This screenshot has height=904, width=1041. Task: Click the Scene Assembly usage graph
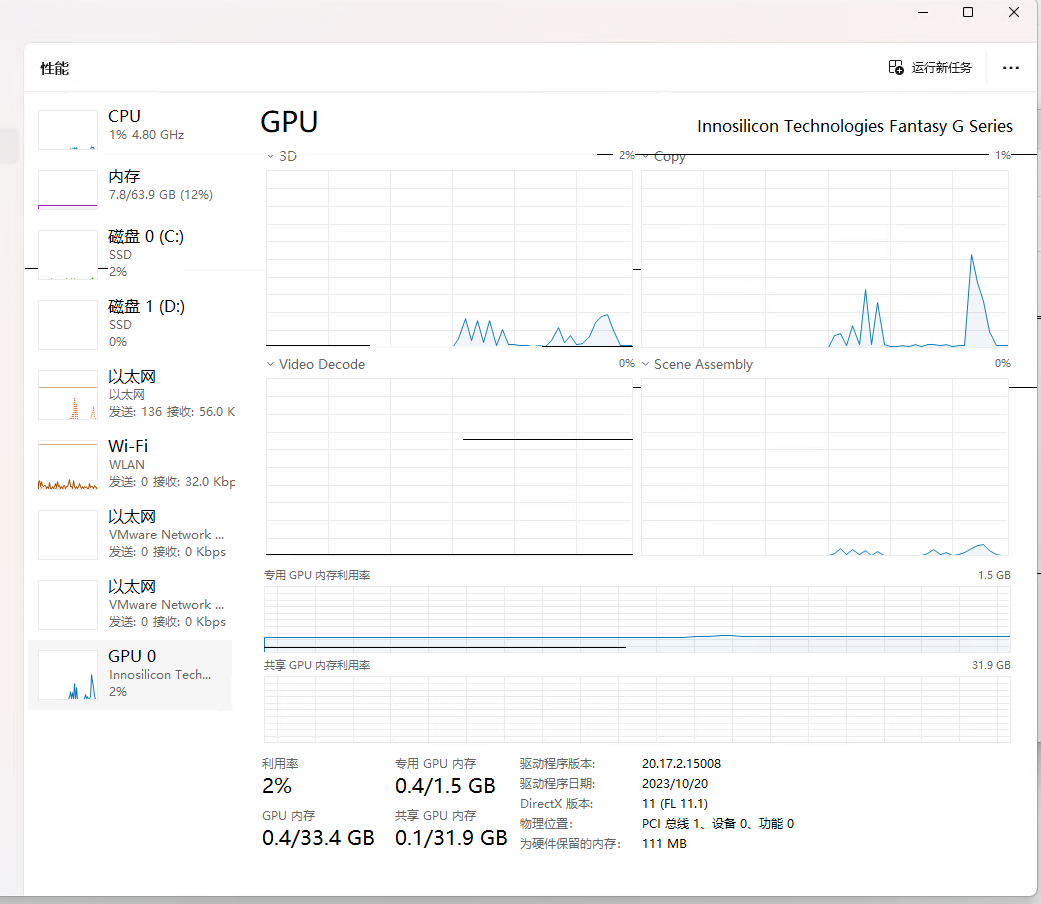[825, 467]
